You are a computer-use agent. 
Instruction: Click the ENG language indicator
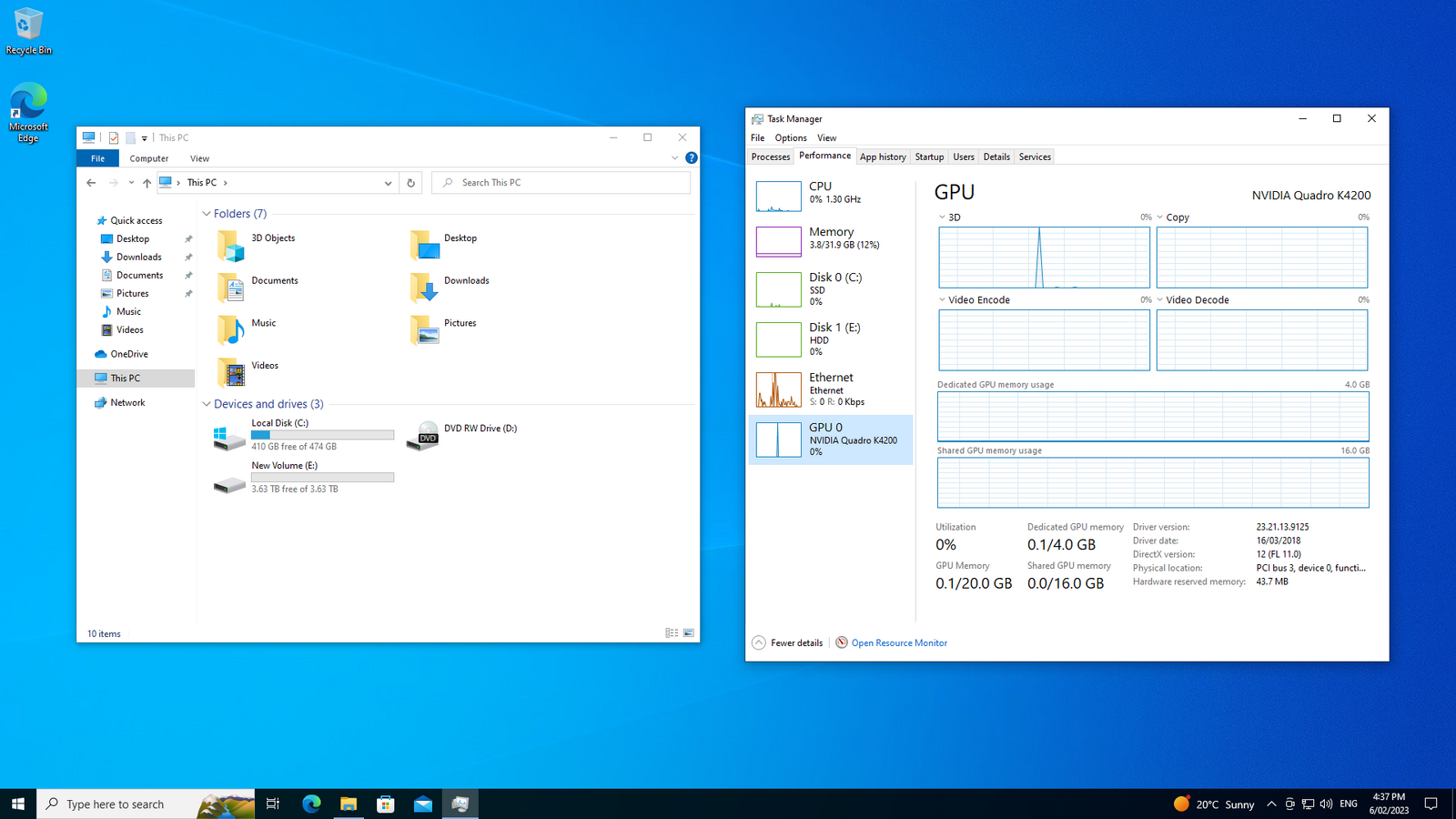click(1349, 804)
